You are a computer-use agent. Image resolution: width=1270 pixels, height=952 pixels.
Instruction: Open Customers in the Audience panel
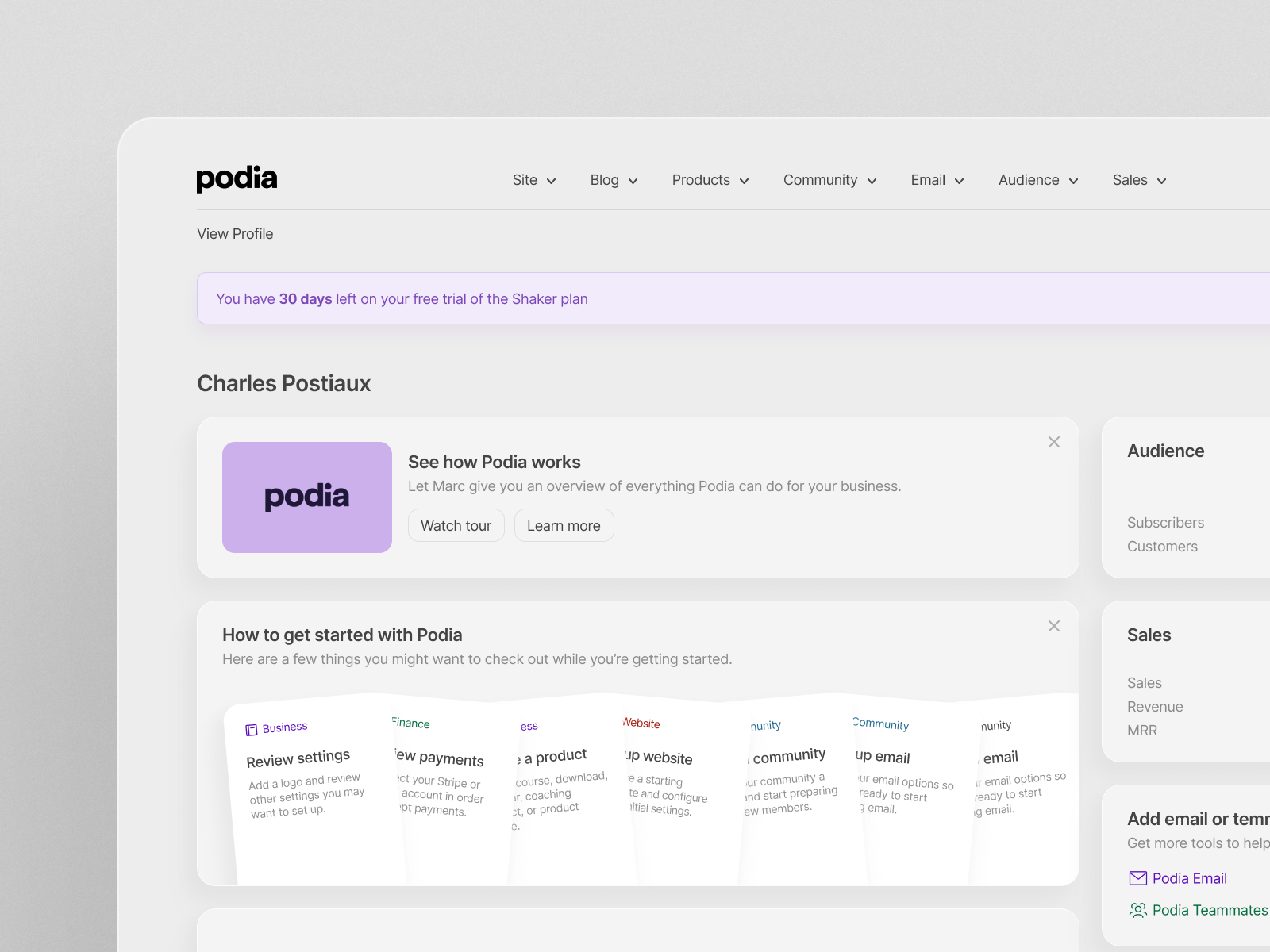[x=1162, y=546]
